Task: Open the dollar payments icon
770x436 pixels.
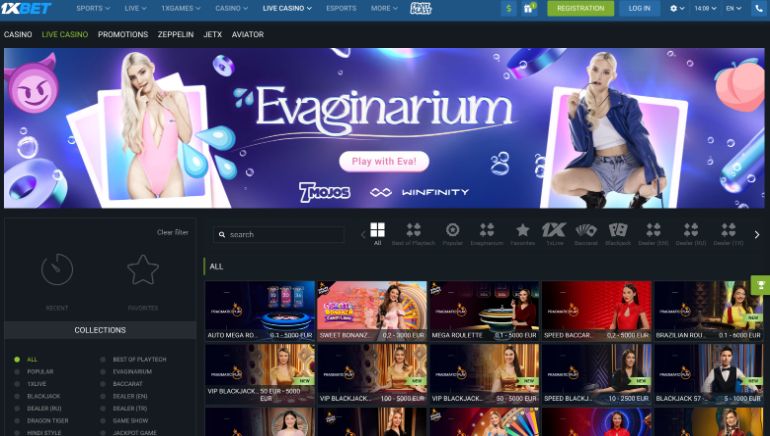Action: tap(509, 8)
